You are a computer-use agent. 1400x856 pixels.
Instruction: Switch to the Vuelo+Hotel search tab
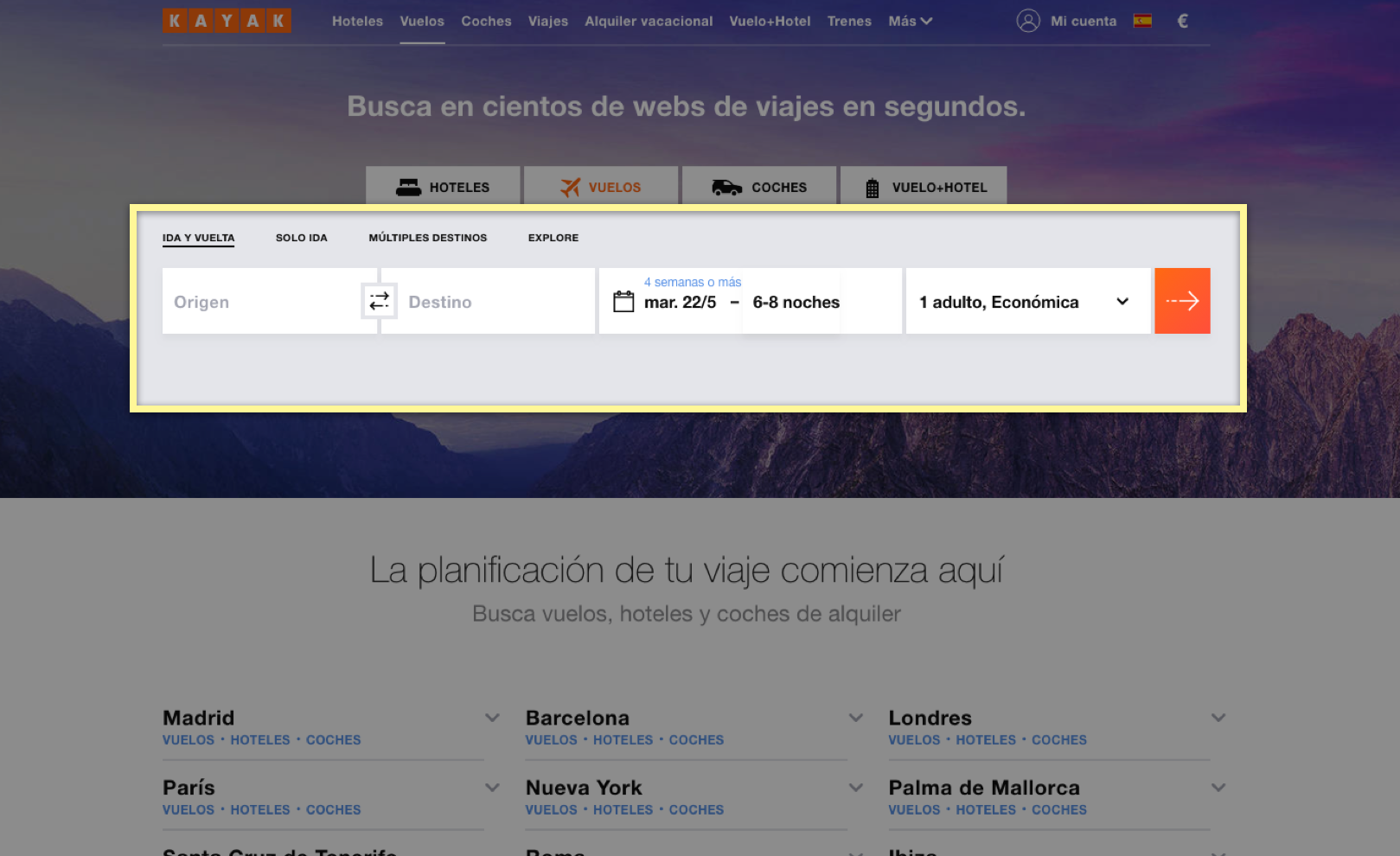point(924,187)
